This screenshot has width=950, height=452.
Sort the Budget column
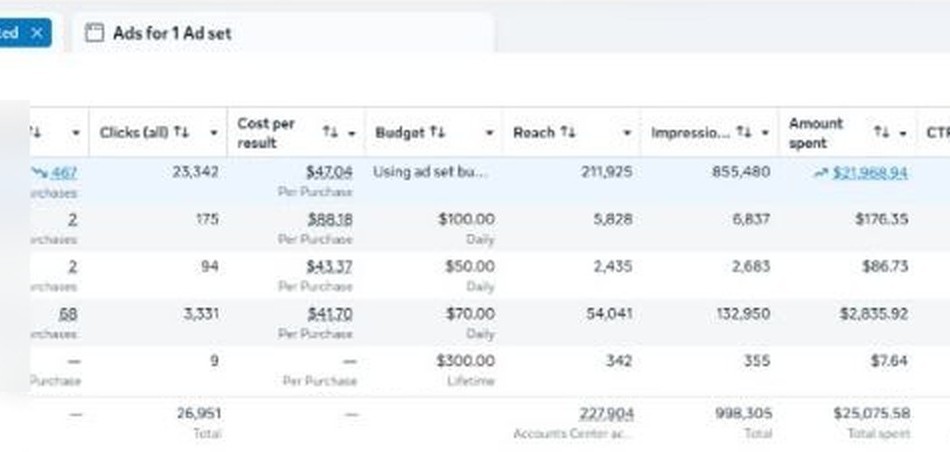click(x=438, y=132)
